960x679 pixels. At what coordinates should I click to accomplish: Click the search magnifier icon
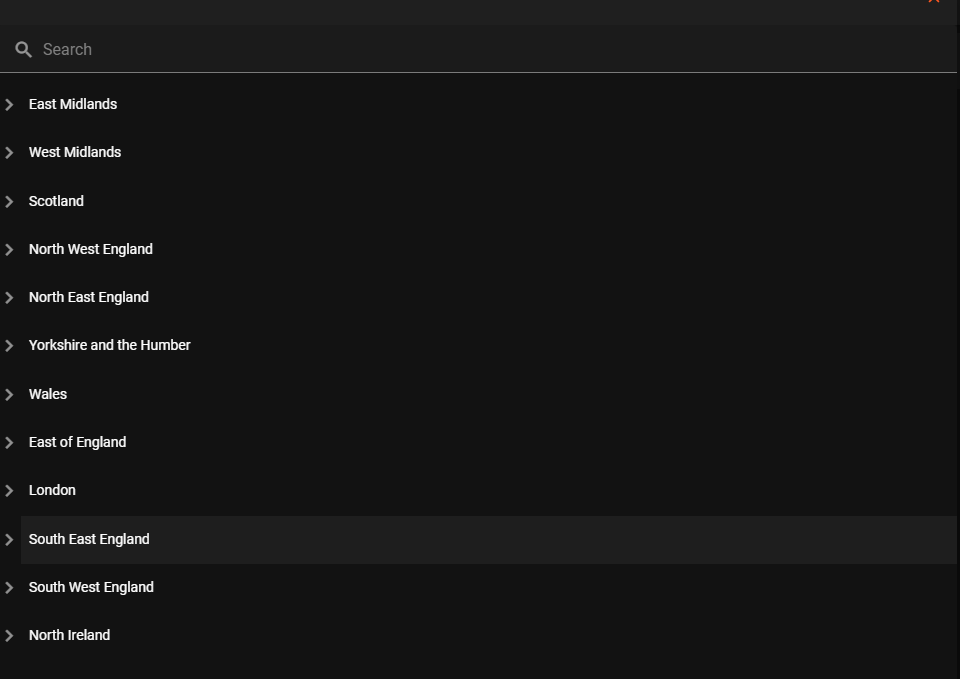(24, 49)
